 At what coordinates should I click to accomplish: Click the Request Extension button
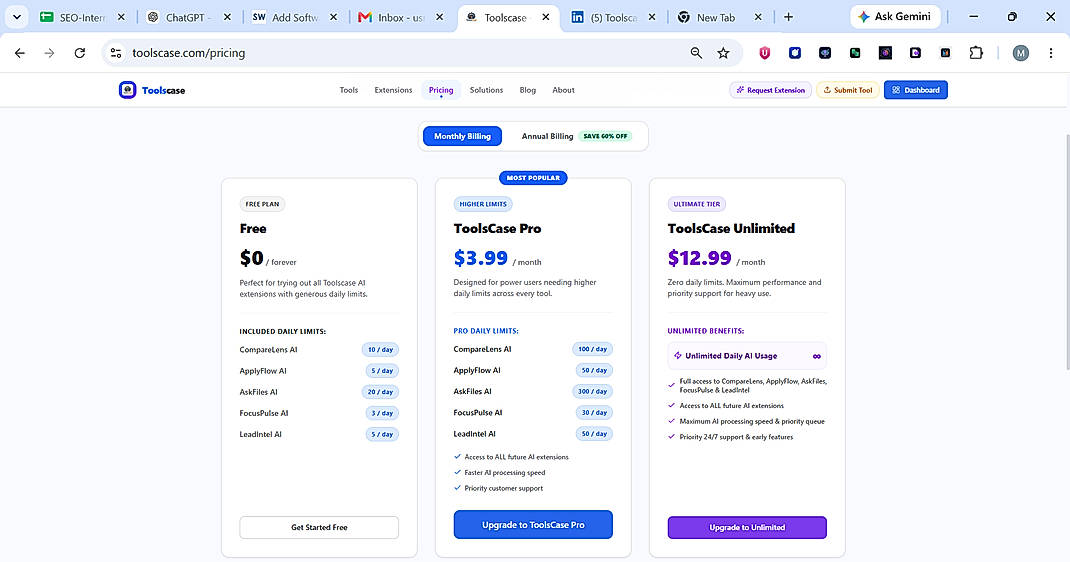[x=770, y=90]
